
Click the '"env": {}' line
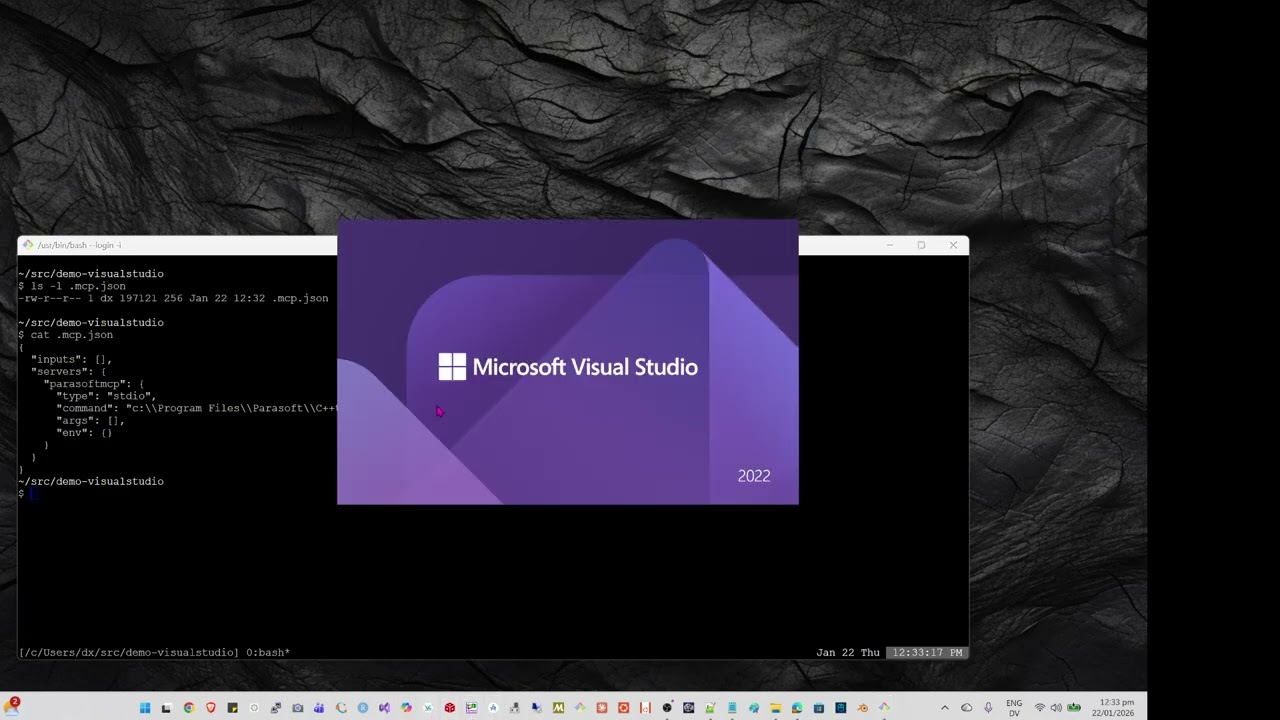pos(84,433)
